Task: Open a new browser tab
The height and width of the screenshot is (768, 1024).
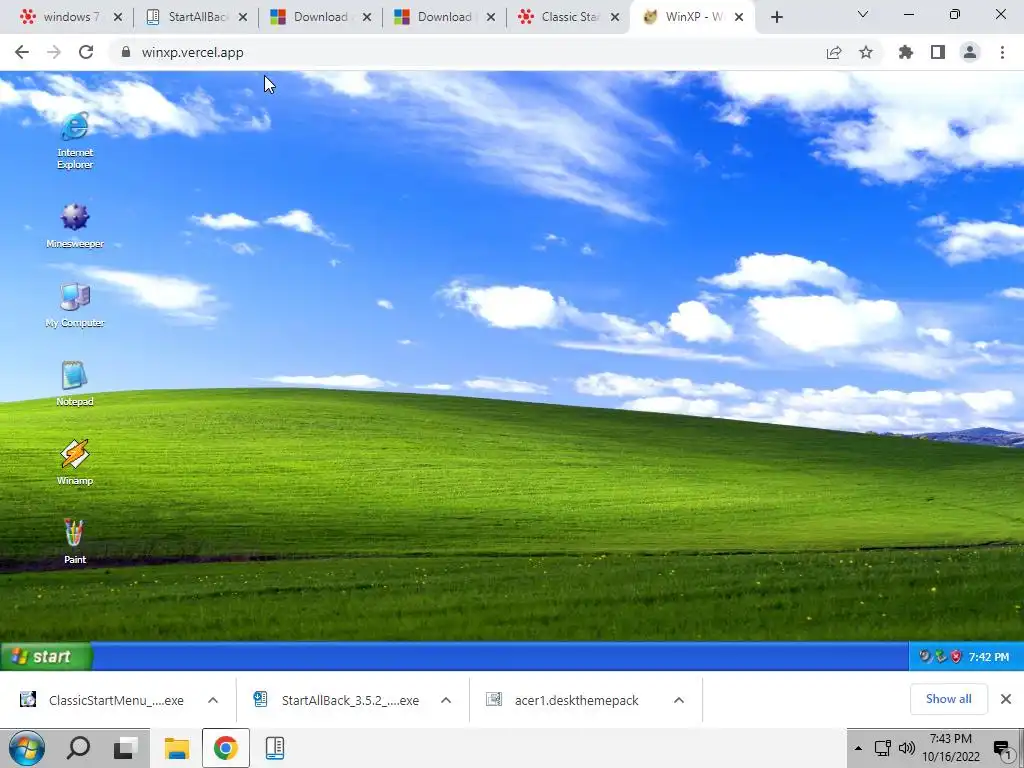Action: [776, 17]
